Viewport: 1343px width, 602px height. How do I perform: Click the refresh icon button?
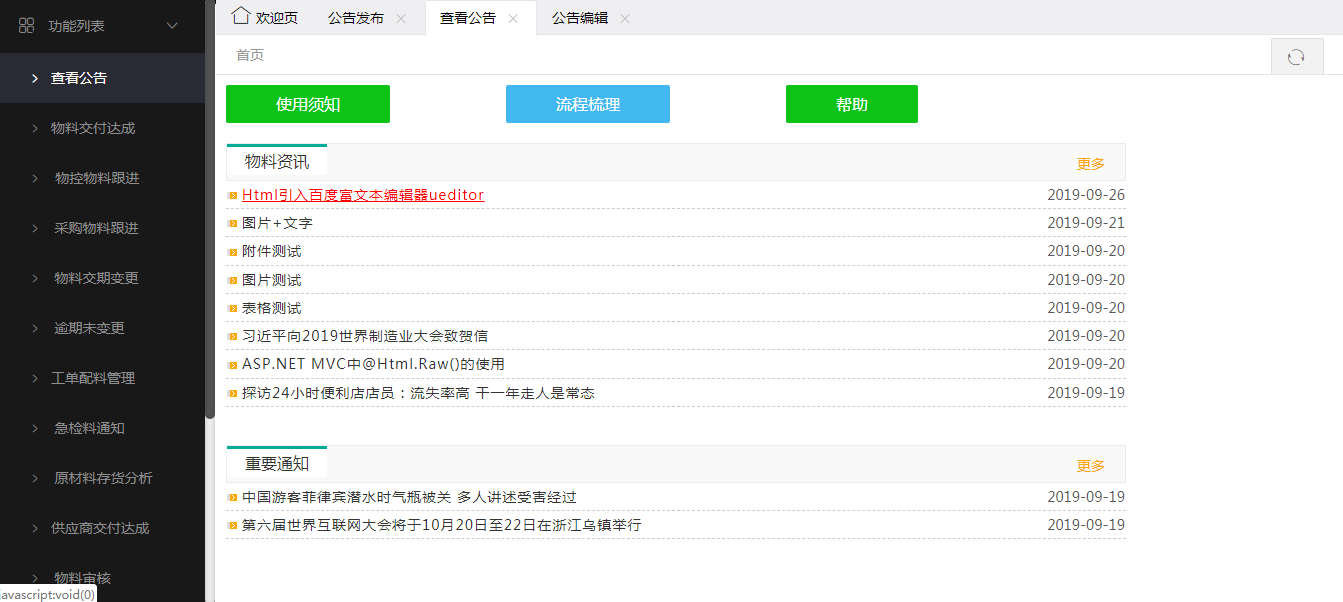coord(1296,57)
